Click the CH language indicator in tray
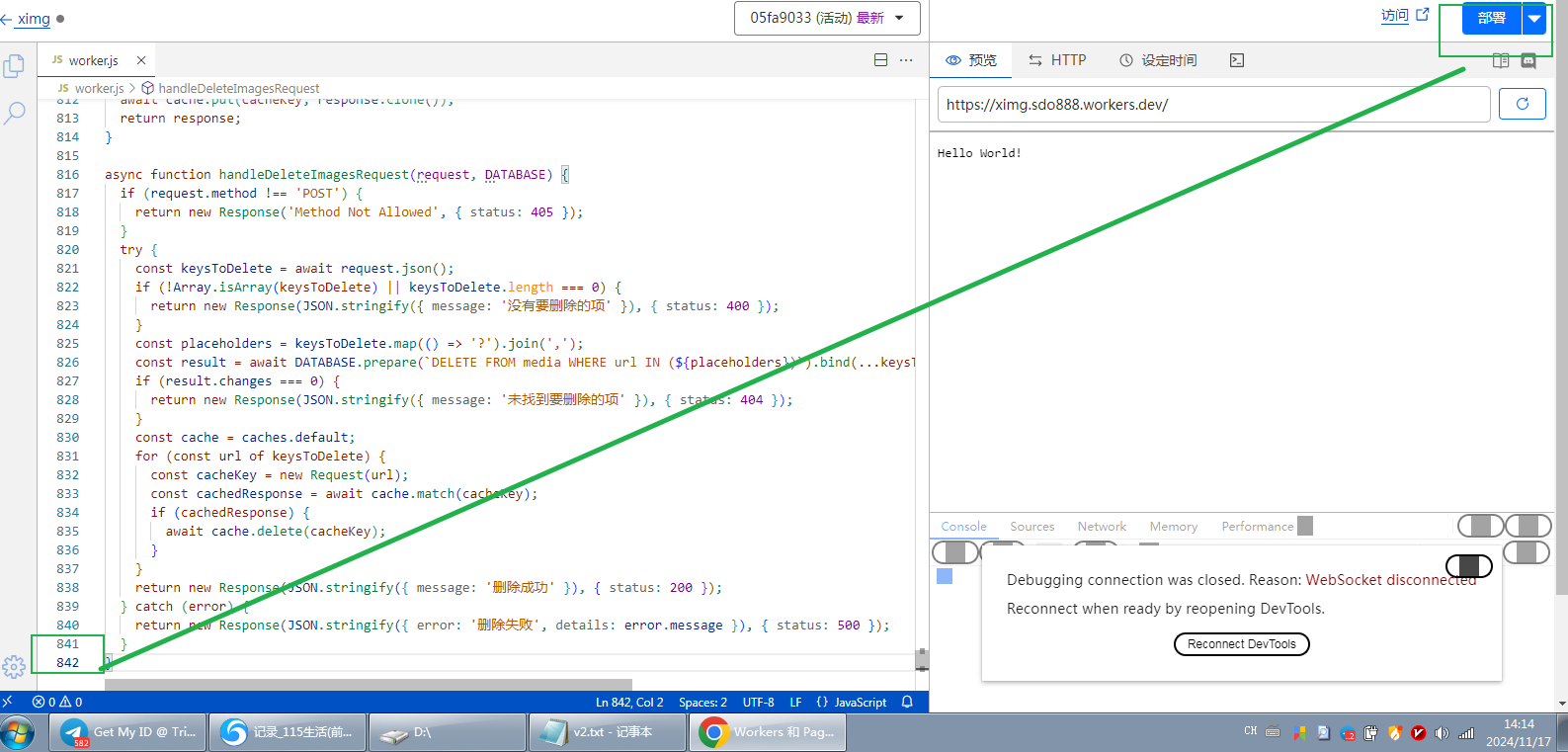Image resolution: width=1568 pixels, height=752 pixels. point(1250,731)
